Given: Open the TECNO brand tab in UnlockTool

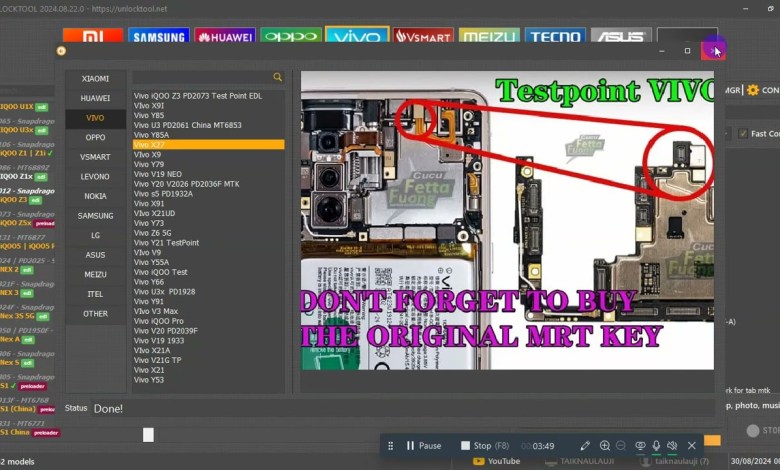Looking at the screenshot, I should click(555, 35).
